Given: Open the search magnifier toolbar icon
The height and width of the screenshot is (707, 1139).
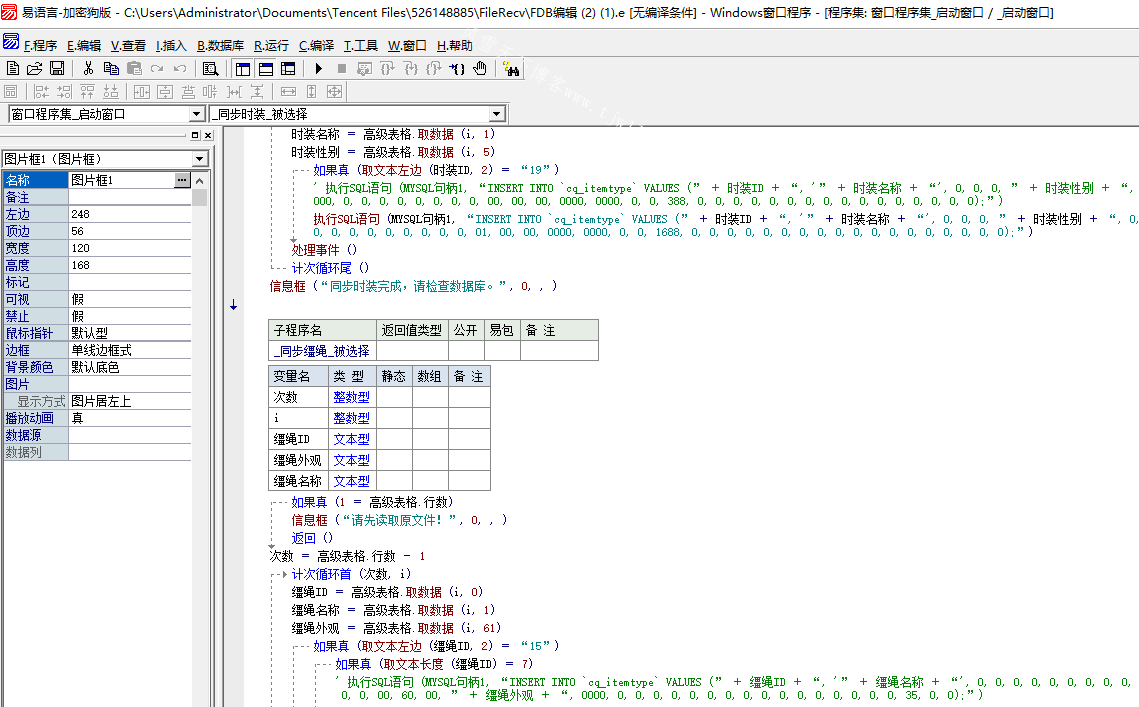Looking at the screenshot, I should point(211,68).
